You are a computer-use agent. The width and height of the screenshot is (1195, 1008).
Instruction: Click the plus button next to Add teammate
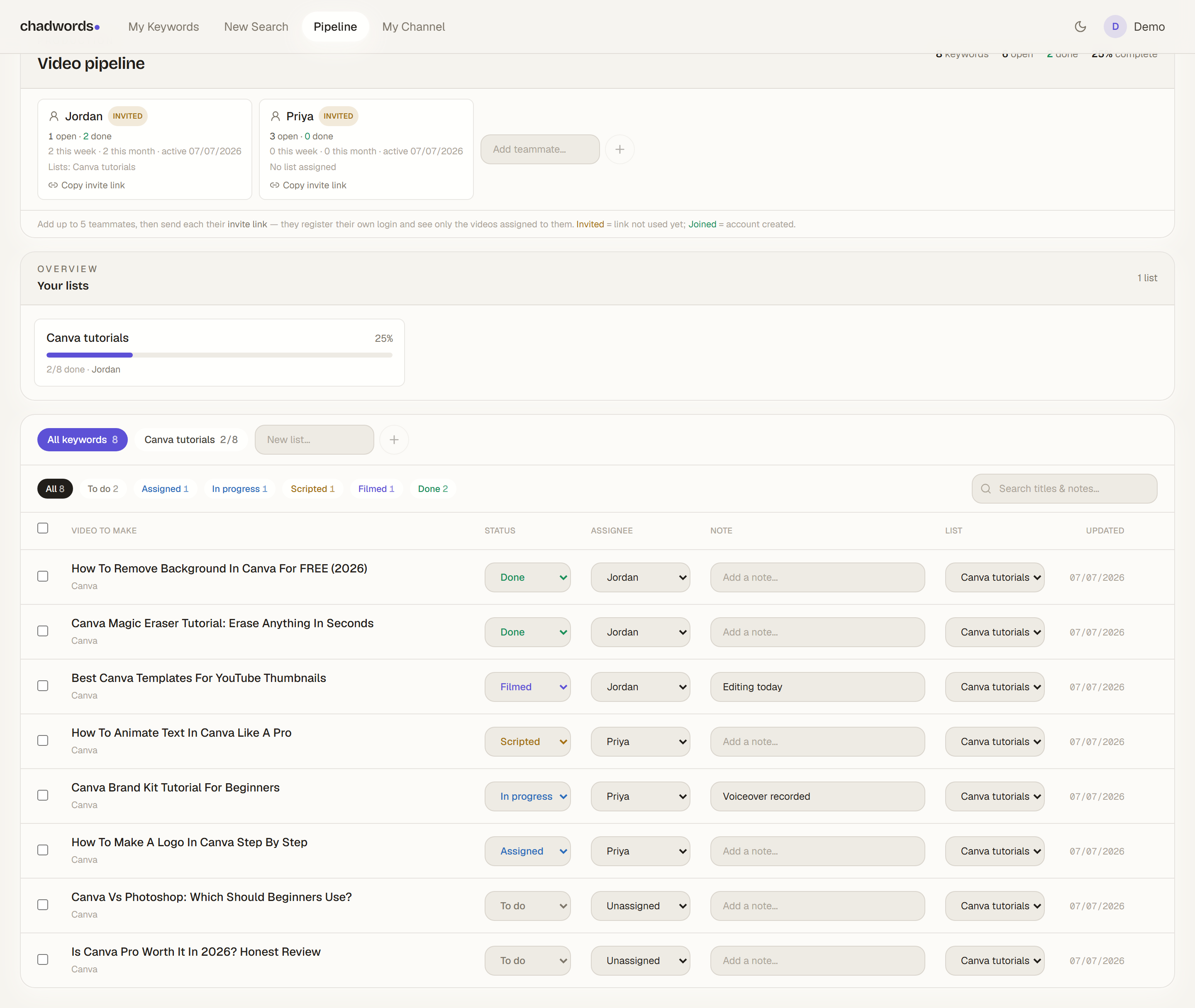pyautogui.click(x=619, y=149)
